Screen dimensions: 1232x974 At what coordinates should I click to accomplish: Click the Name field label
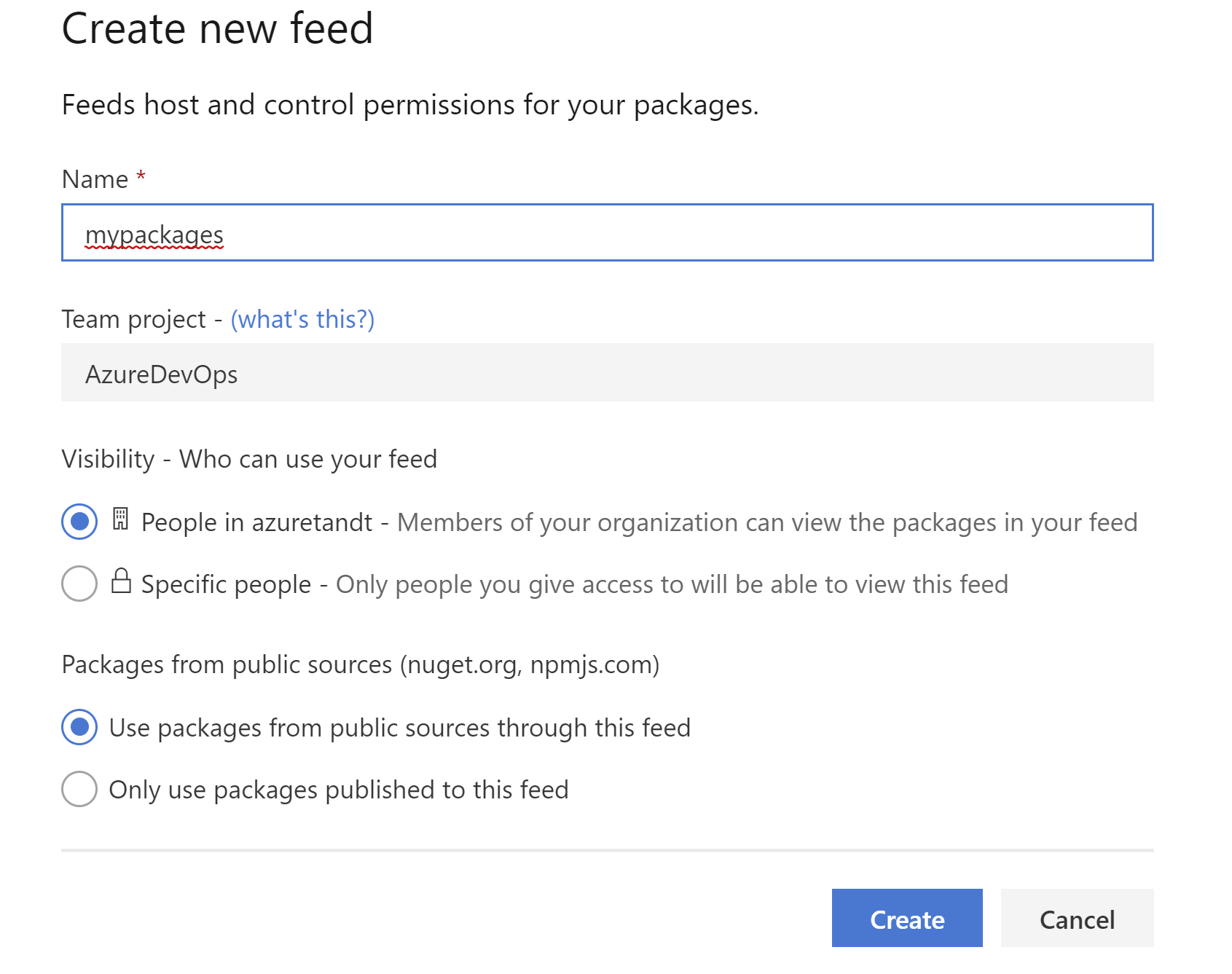click(95, 179)
